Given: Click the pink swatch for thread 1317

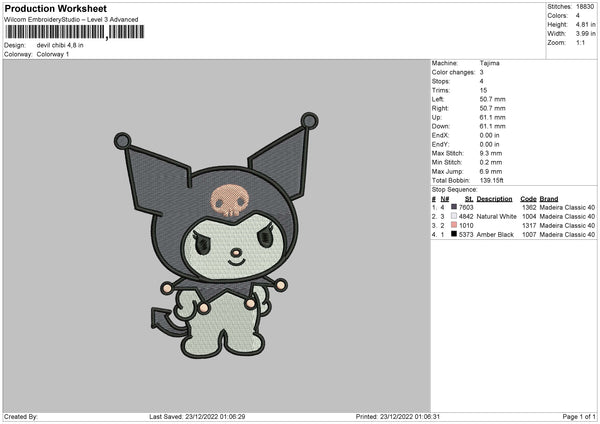Looking at the screenshot, I should pyautogui.click(x=454, y=225).
